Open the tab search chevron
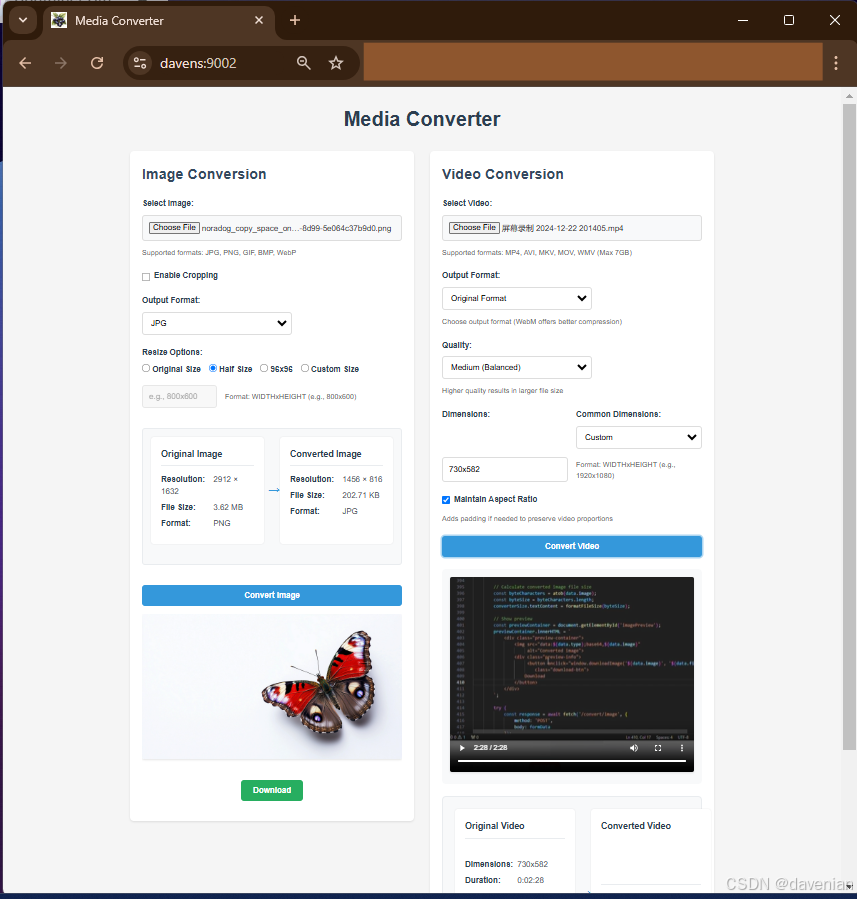857x899 pixels. click(x=23, y=21)
